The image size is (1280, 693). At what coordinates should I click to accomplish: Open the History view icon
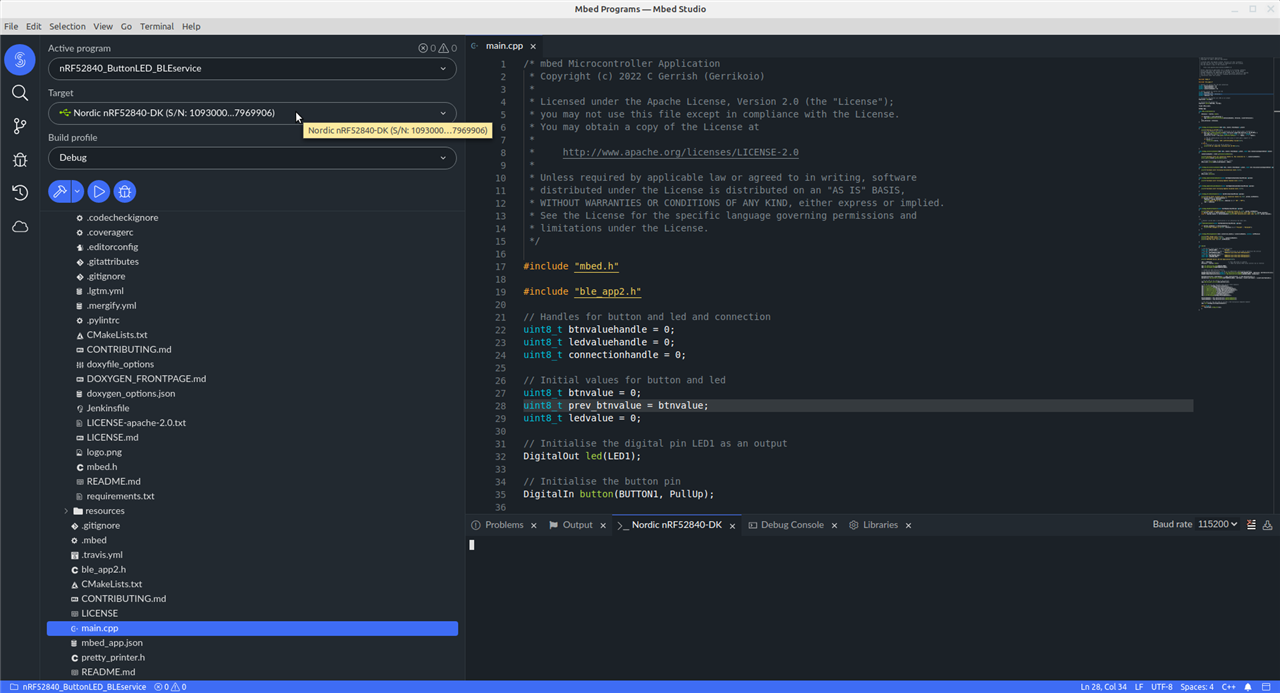point(20,193)
